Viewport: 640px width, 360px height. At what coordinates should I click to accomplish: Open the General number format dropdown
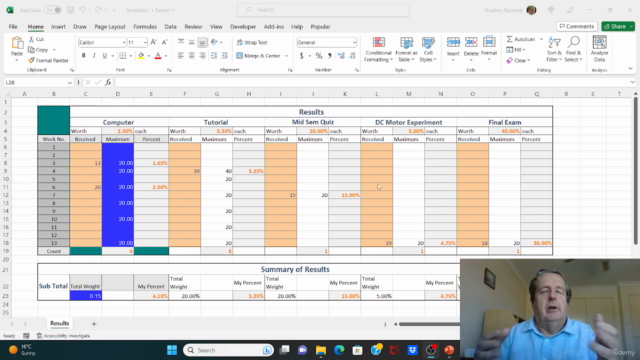tap(354, 42)
